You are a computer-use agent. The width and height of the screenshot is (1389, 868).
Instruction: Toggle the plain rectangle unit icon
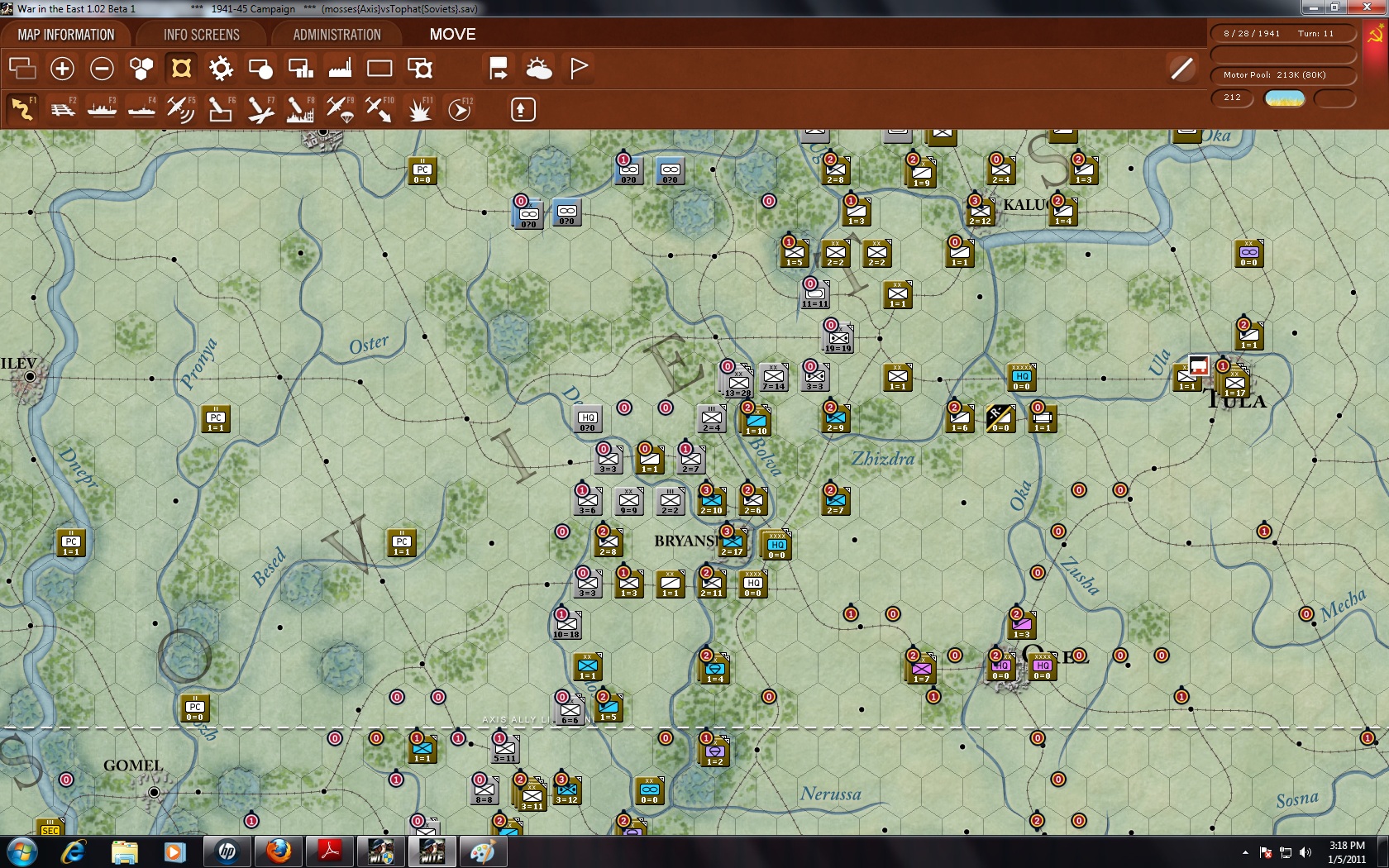[x=379, y=68]
